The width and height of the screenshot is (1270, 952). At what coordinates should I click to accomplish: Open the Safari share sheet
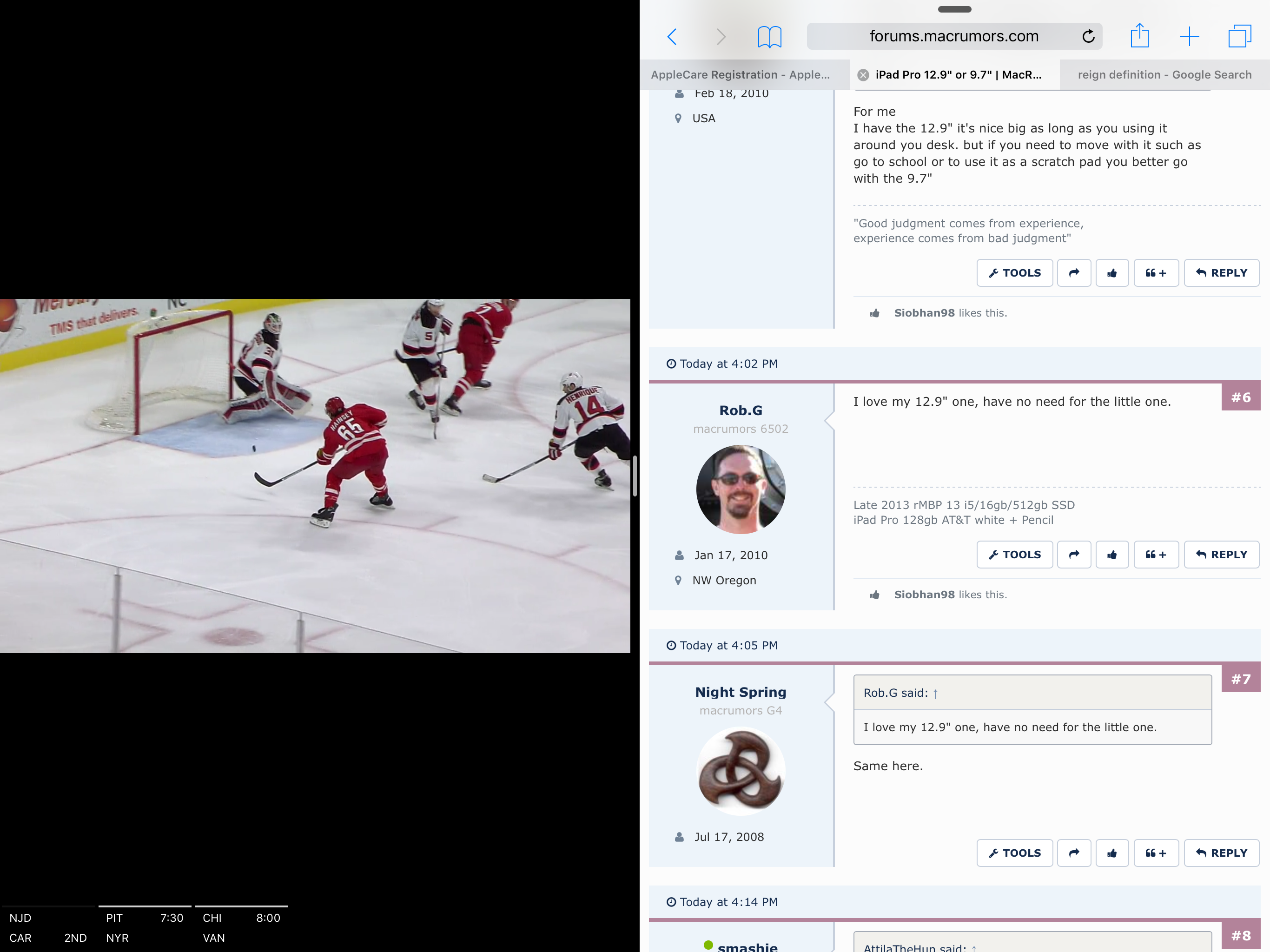tap(1140, 36)
